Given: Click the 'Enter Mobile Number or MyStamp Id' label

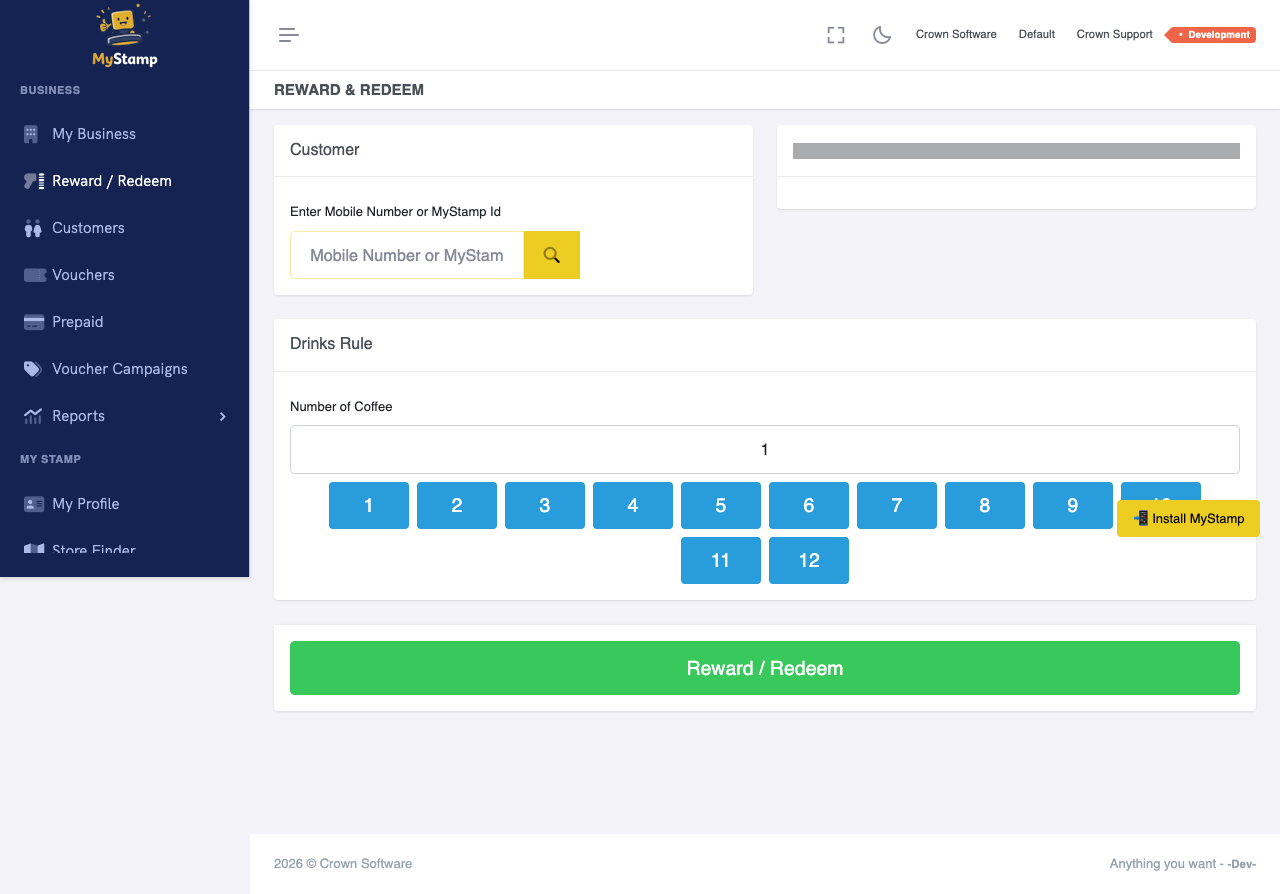Looking at the screenshot, I should tap(395, 211).
